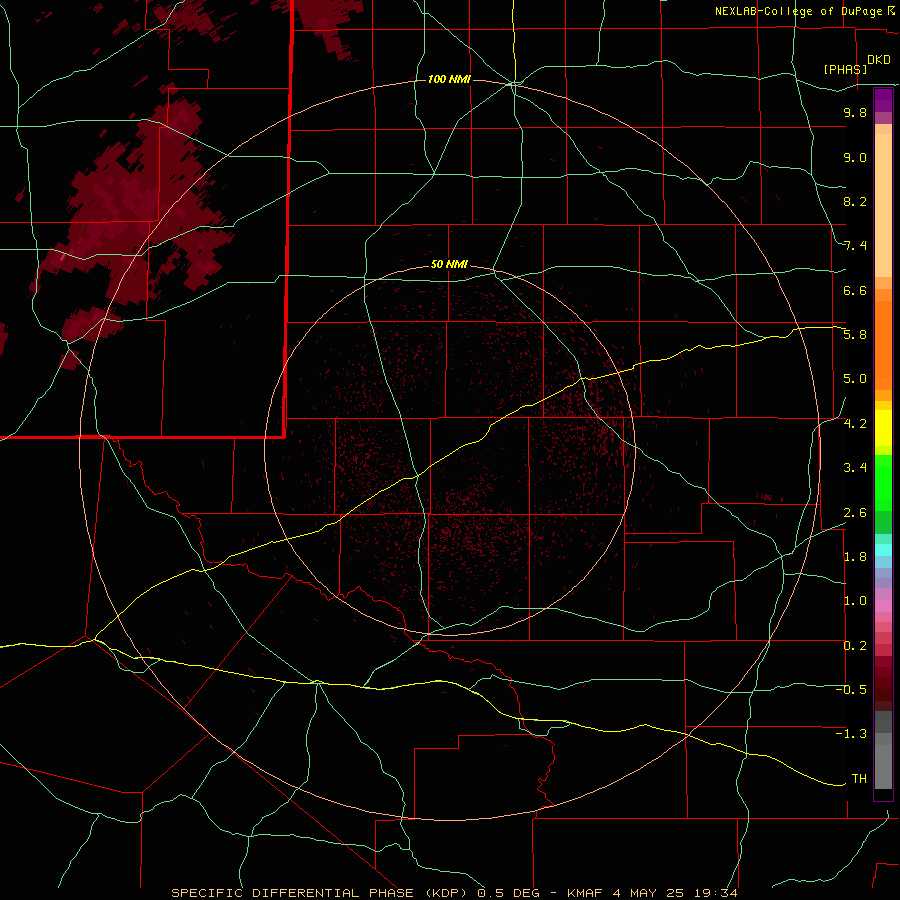Click the "KMAF" radar site identifier

coord(585,893)
